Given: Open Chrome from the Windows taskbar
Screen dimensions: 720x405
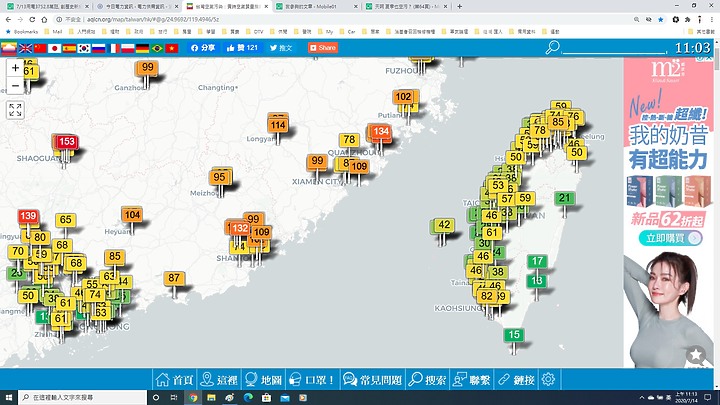Looking at the screenshot, I should click(194, 398).
